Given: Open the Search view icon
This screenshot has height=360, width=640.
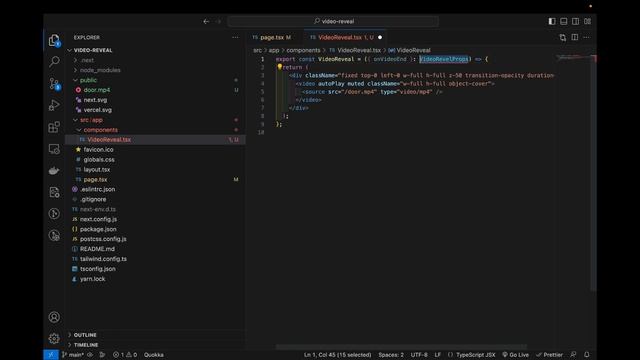Looking at the screenshot, I should coord(54,62).
